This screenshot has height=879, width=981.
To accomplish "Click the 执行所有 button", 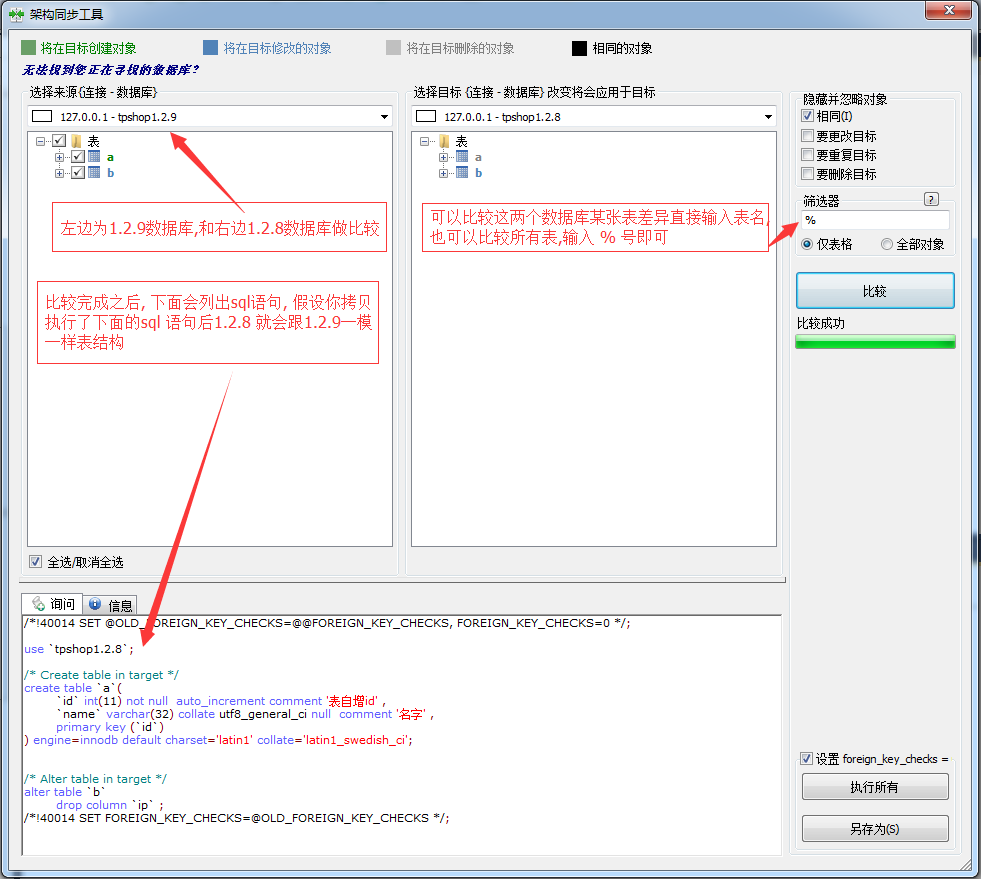I will tap(875, 787).
